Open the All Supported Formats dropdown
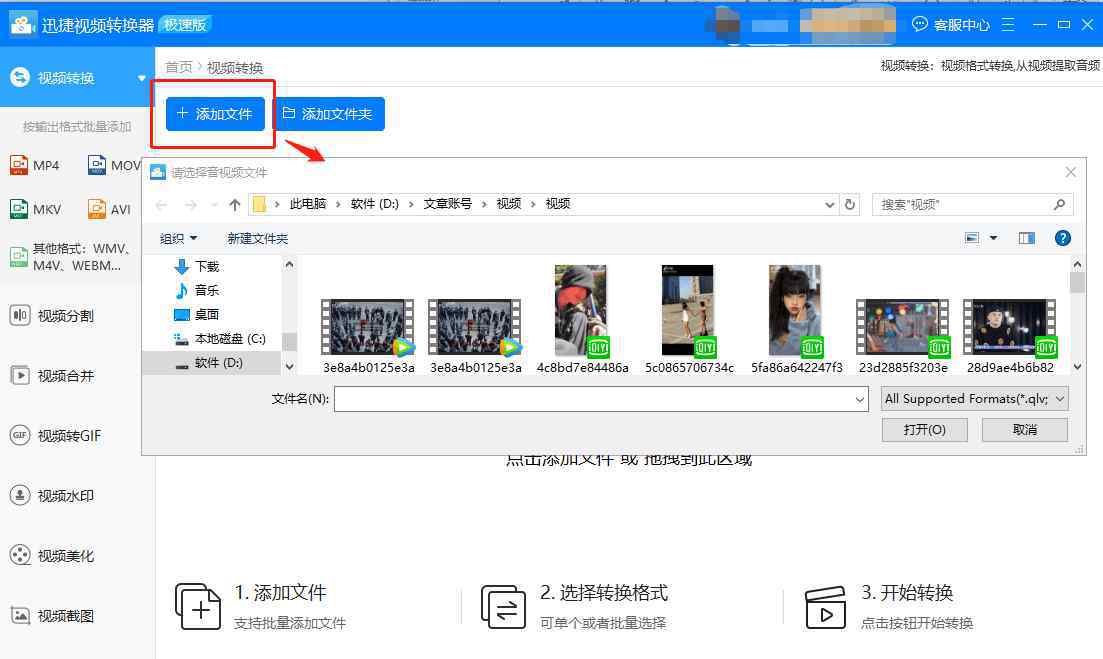The image size is (1103, 659). pos(975,399)
